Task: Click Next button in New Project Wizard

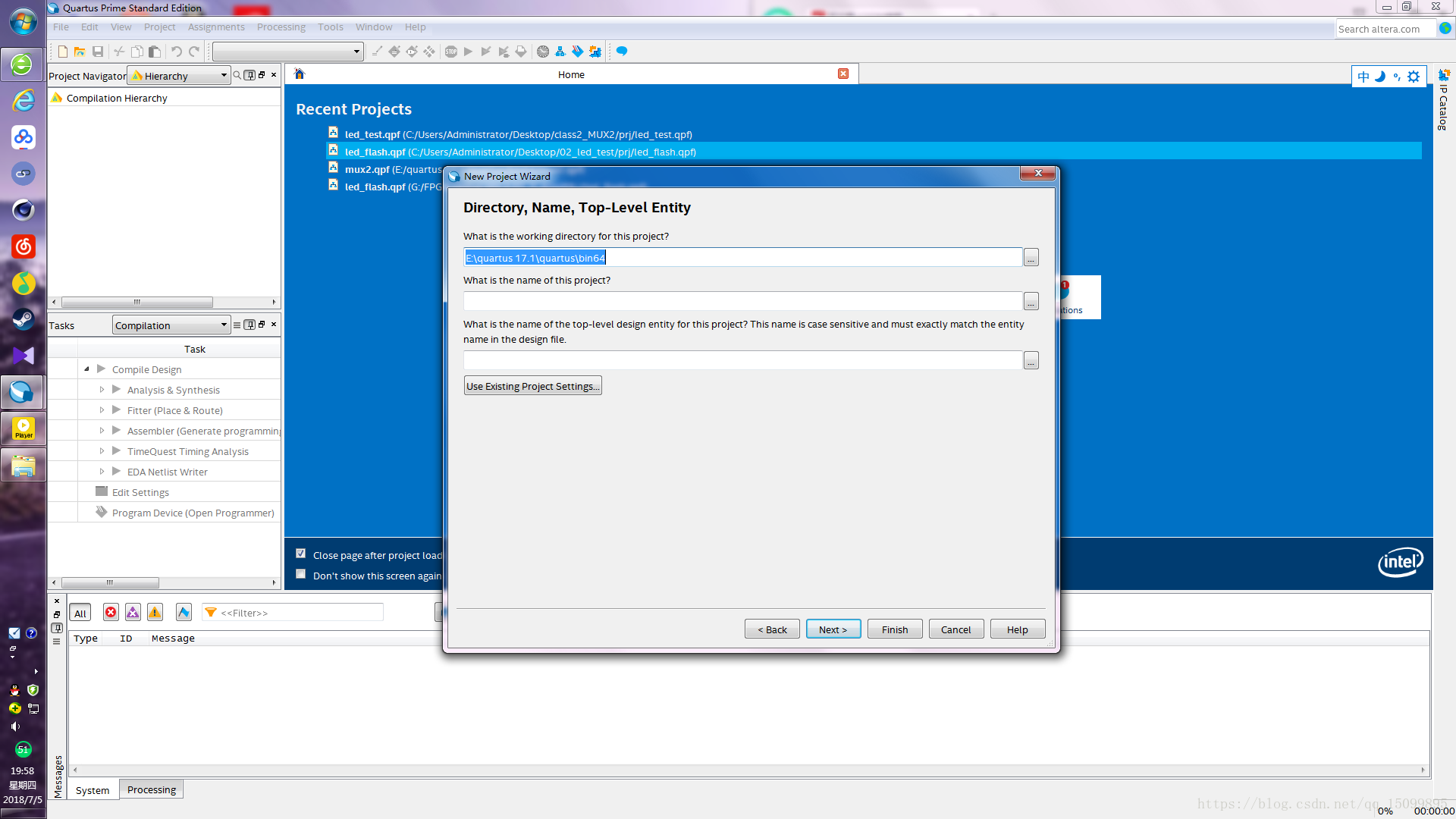Action: 833,629
